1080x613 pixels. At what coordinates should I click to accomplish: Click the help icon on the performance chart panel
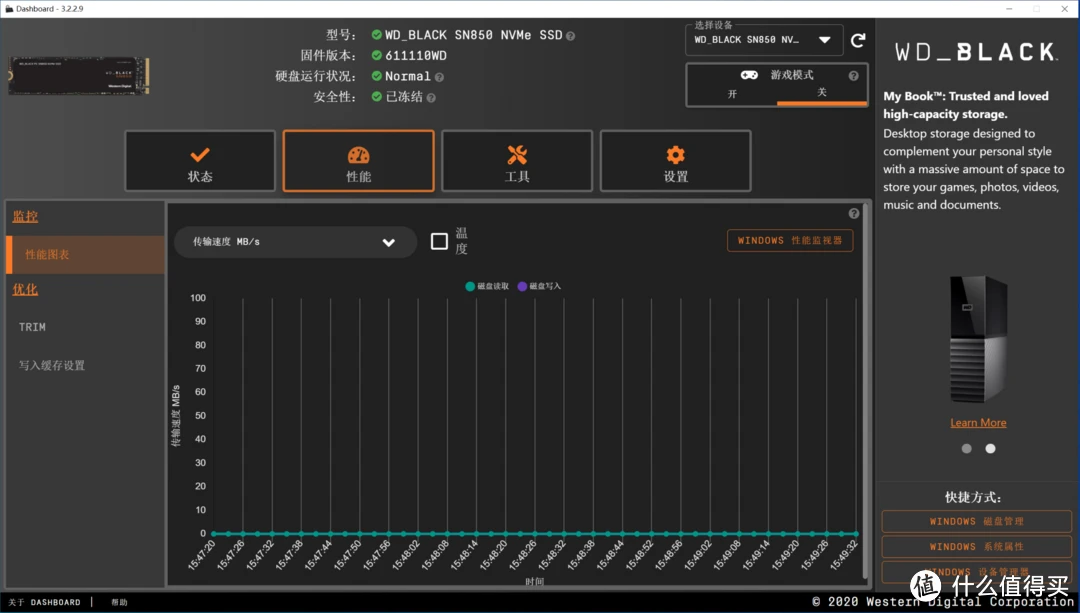(x=853, y=212)
